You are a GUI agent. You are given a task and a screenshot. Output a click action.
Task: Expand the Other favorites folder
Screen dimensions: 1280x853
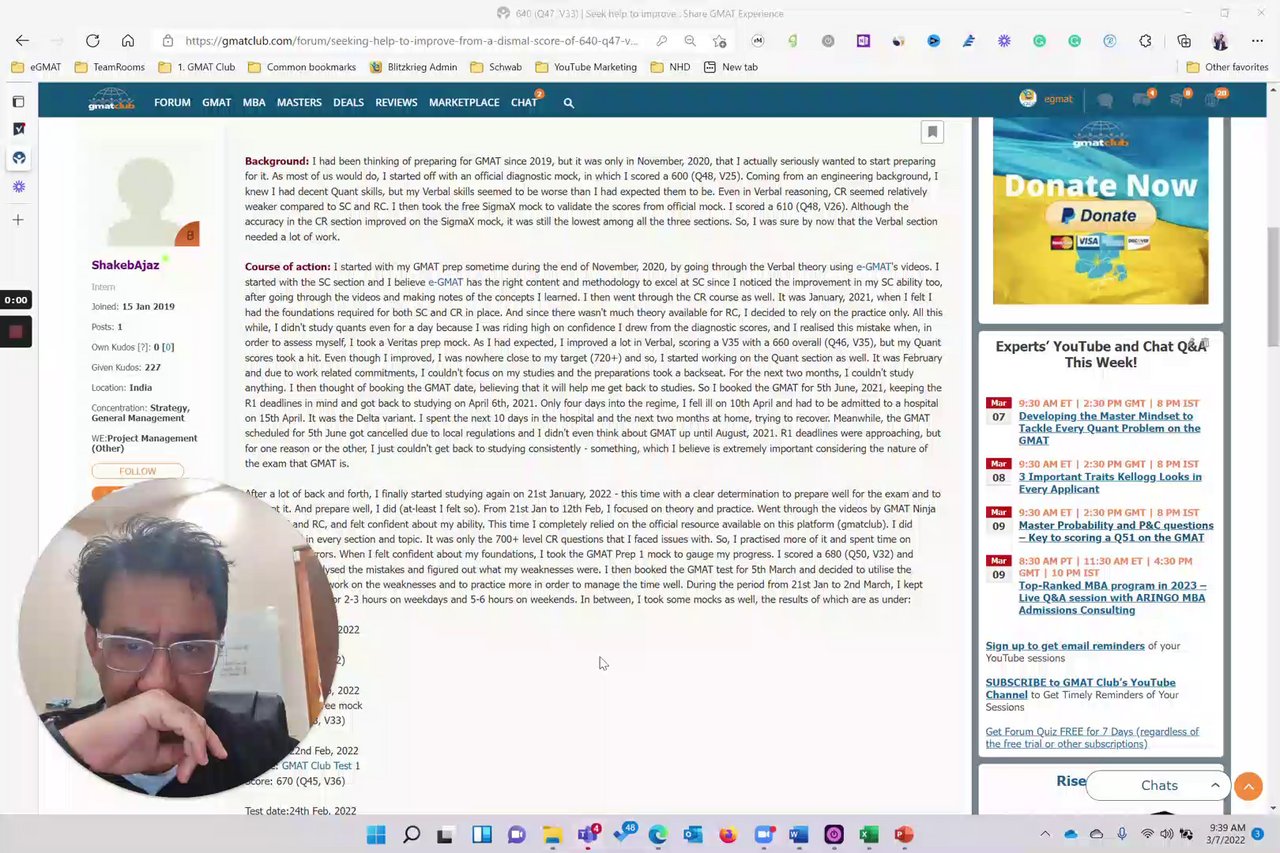(x=1227, y=67)
